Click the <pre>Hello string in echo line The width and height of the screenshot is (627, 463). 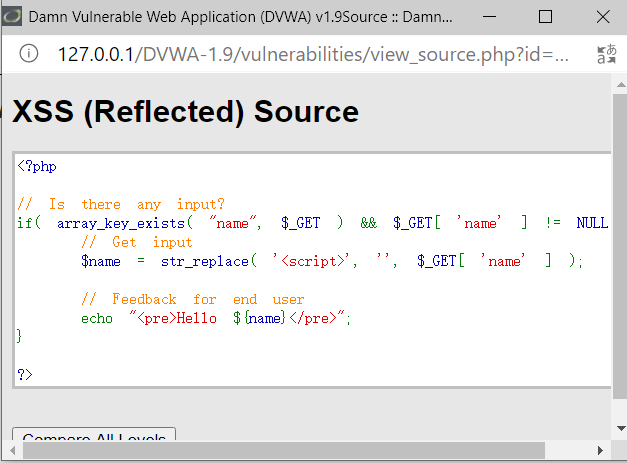[173, 318]
